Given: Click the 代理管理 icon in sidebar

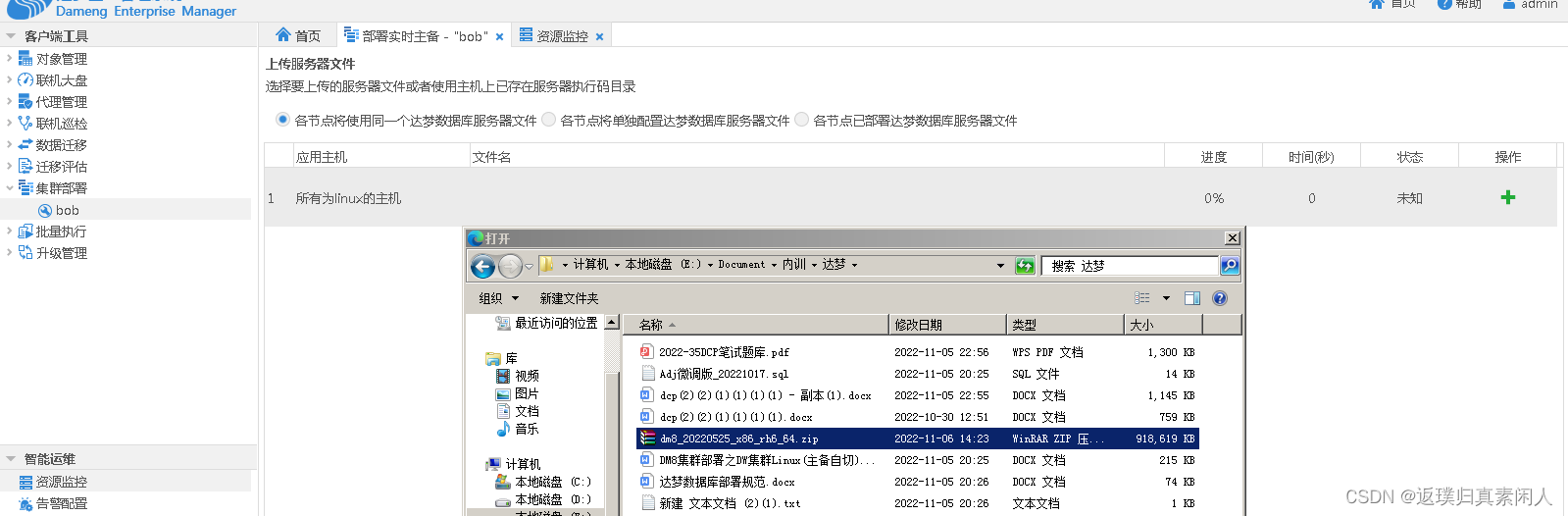Looking at the screenshot, I should point(25,102).
